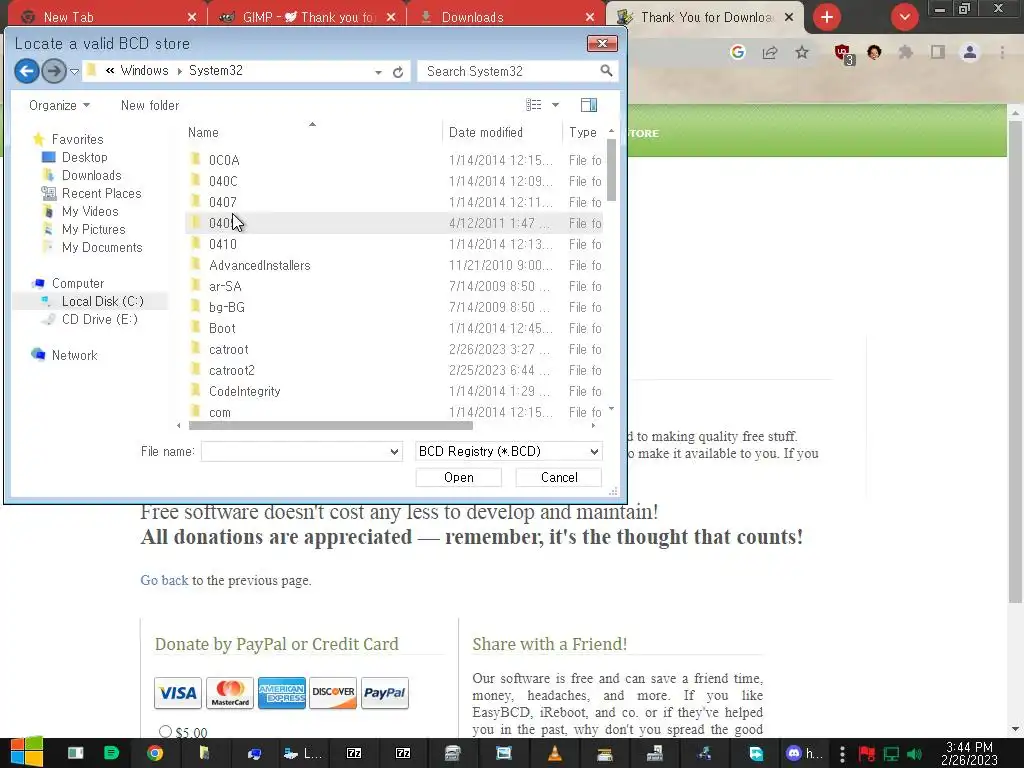
Task: Select Local Disk (C:) in the sidebar
Action: 103,301
